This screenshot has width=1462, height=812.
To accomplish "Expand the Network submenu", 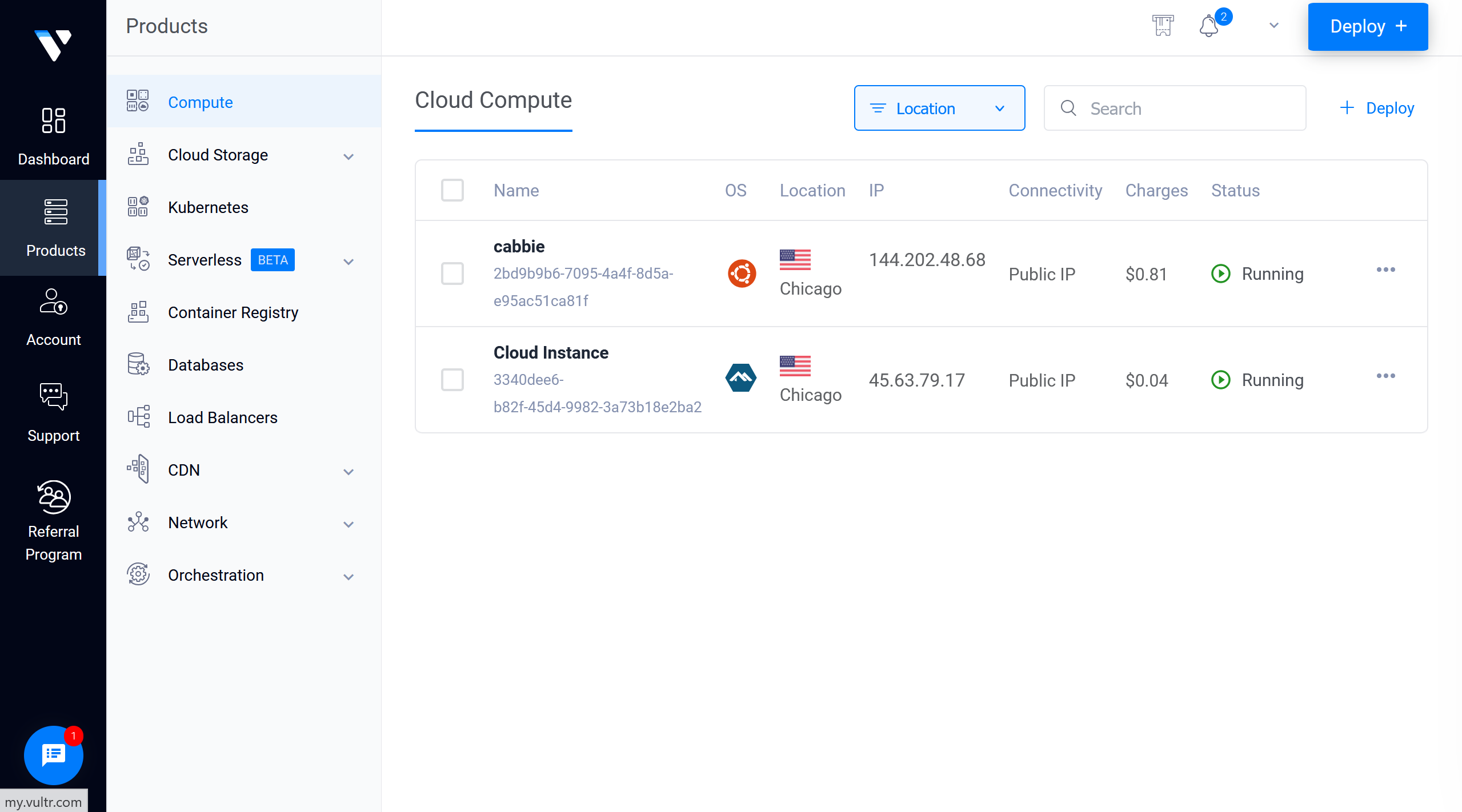I will 349,524.
